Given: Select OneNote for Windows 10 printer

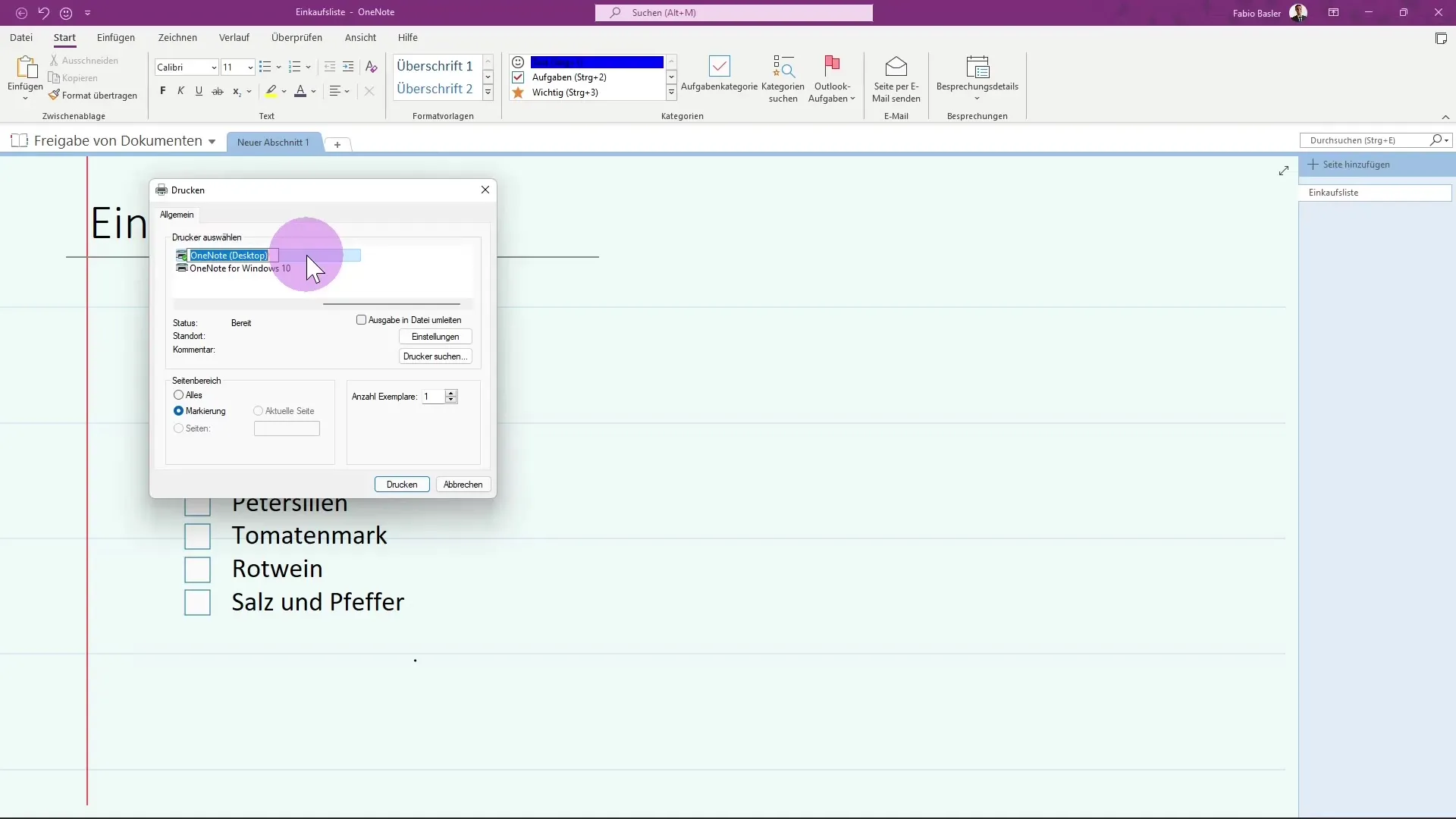Looking at the screenshot, I should click(240, 268).
